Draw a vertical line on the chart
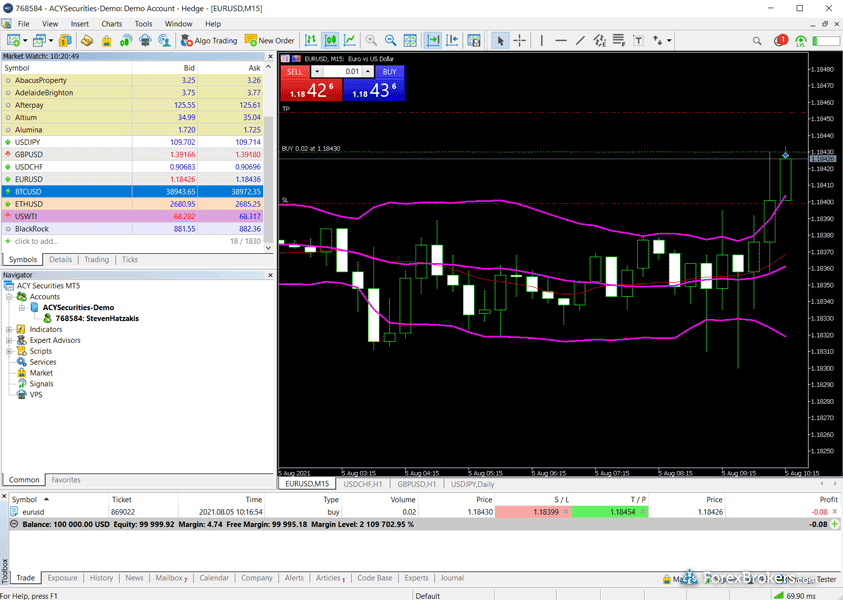The image size is (843, 600). (x=541, y=40)
